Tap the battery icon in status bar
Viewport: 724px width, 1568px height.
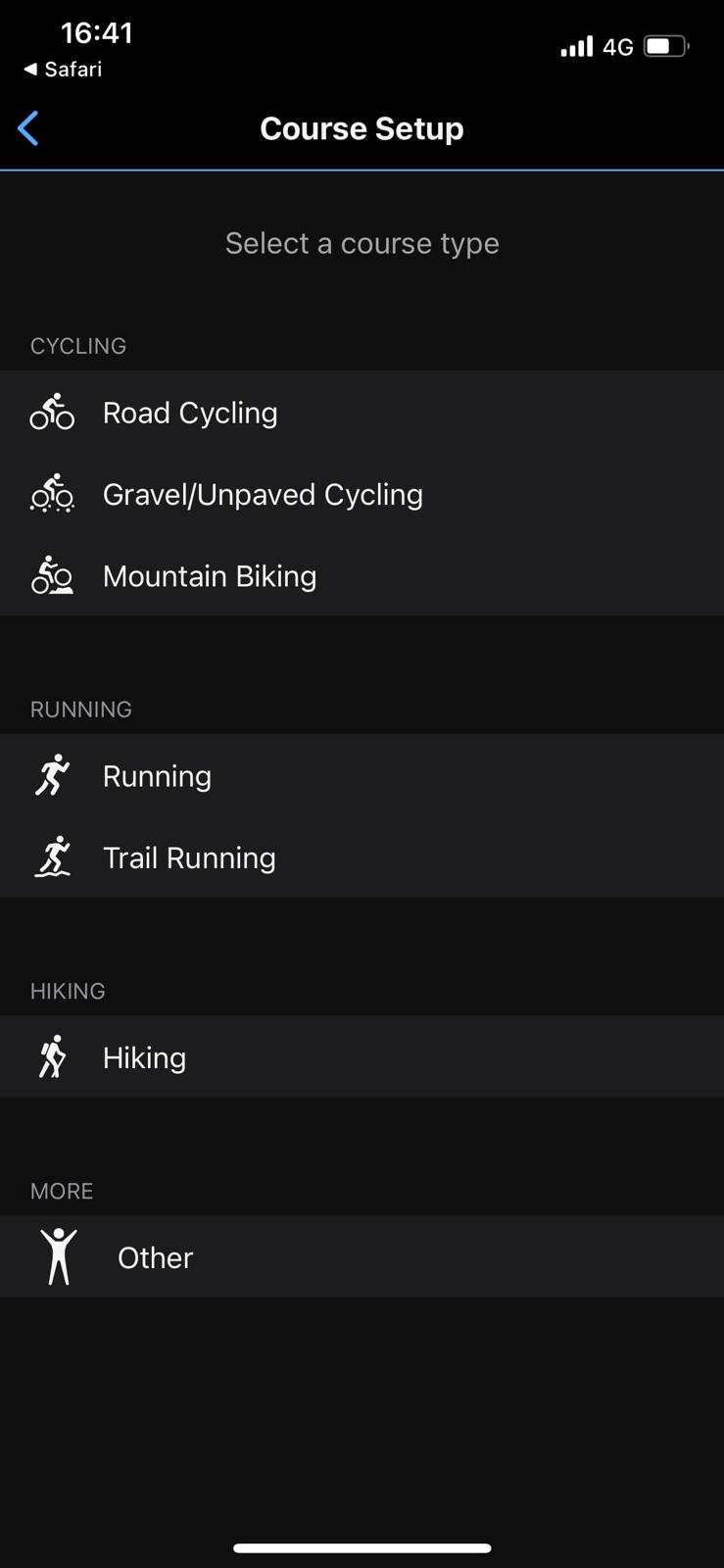click(x=666, y=46)
